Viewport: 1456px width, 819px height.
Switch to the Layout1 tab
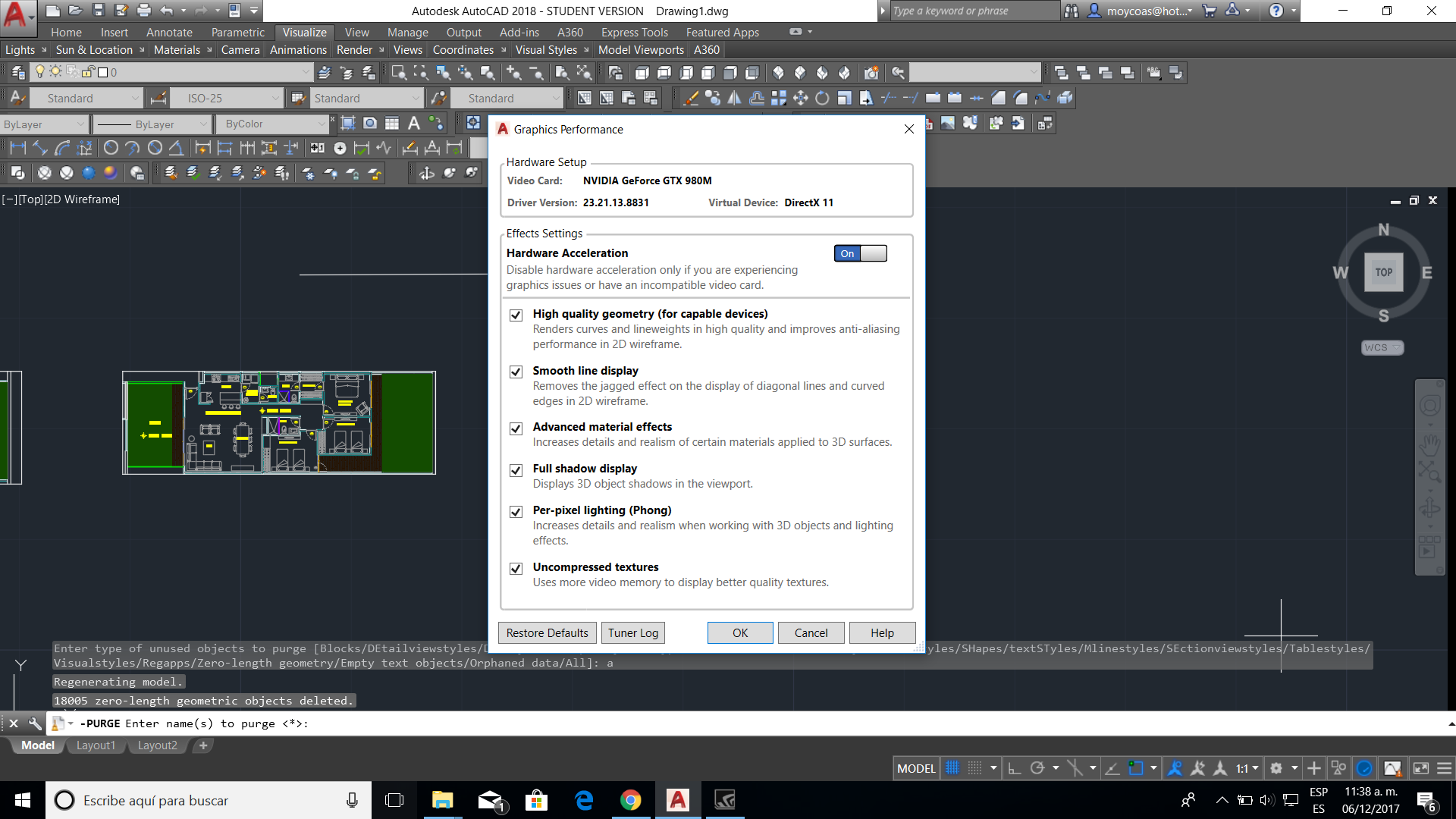click(96, 745)
